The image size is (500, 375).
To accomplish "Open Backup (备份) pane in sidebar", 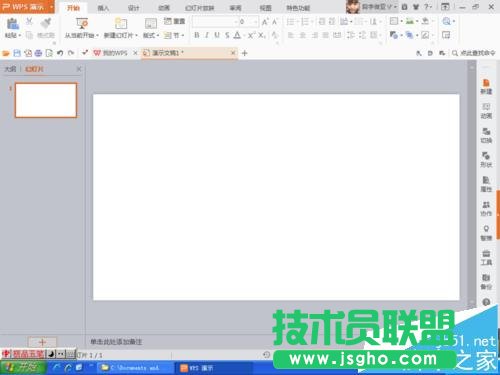I will point(486,282).
